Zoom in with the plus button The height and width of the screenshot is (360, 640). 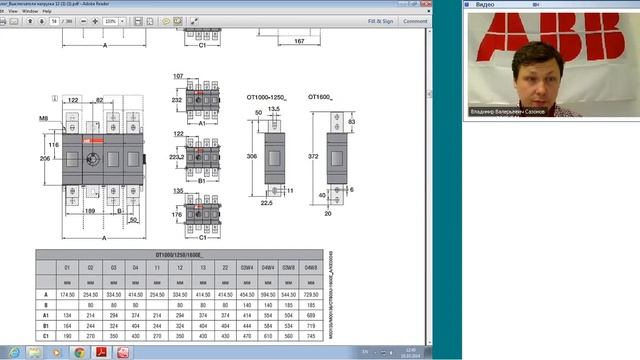pos(95,21)
